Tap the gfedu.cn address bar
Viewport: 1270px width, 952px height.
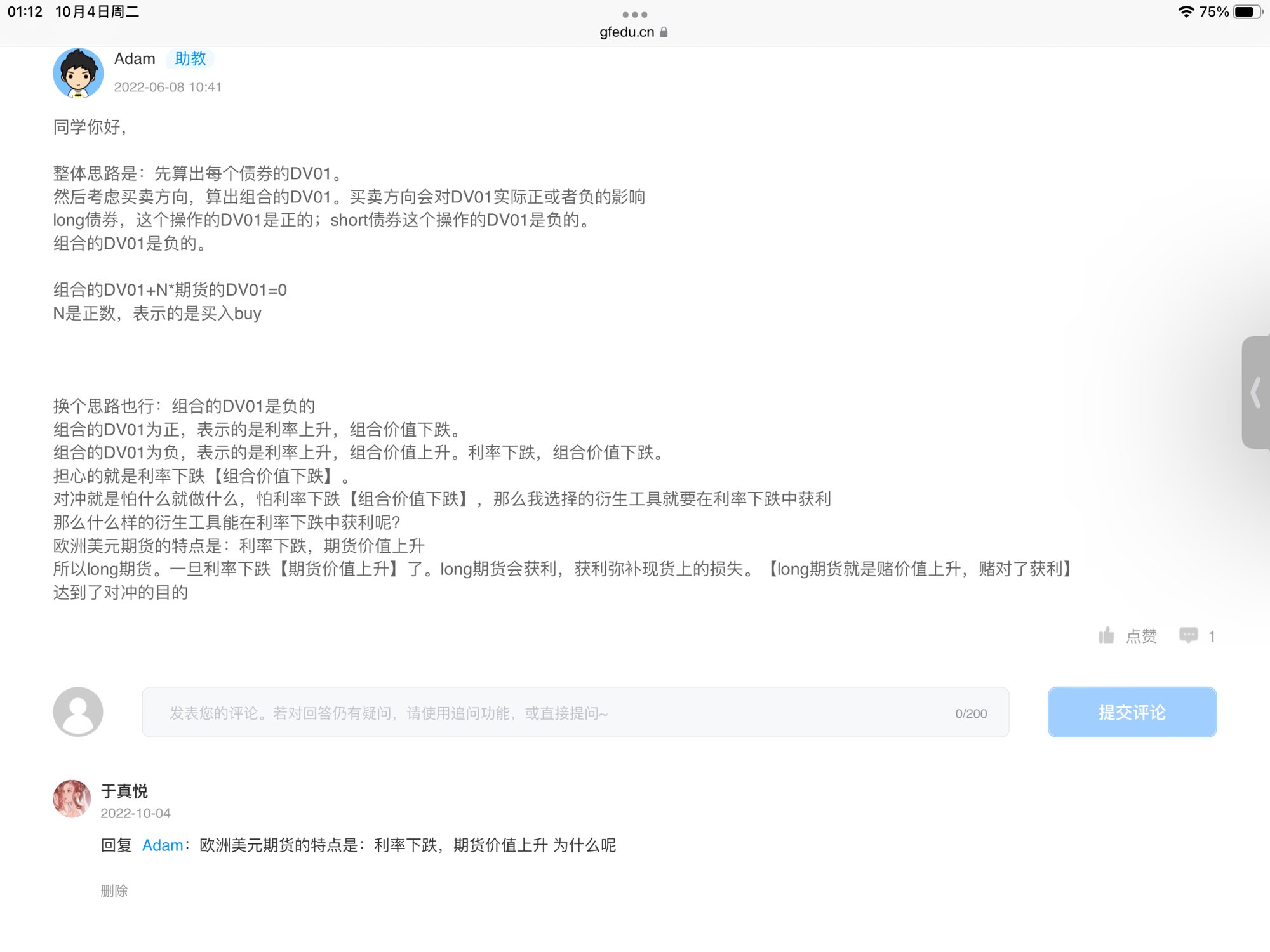[x=627, y=32]
